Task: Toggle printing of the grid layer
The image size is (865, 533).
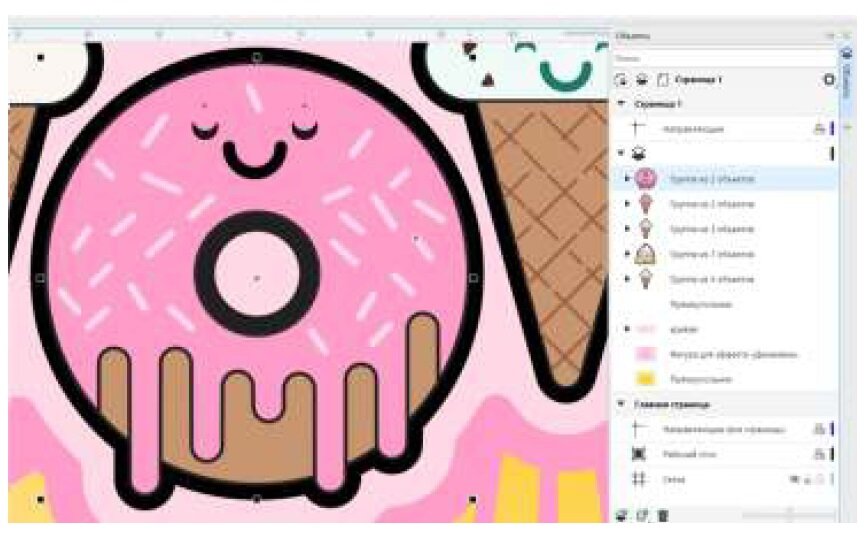Action: click(x=807, y=479)
